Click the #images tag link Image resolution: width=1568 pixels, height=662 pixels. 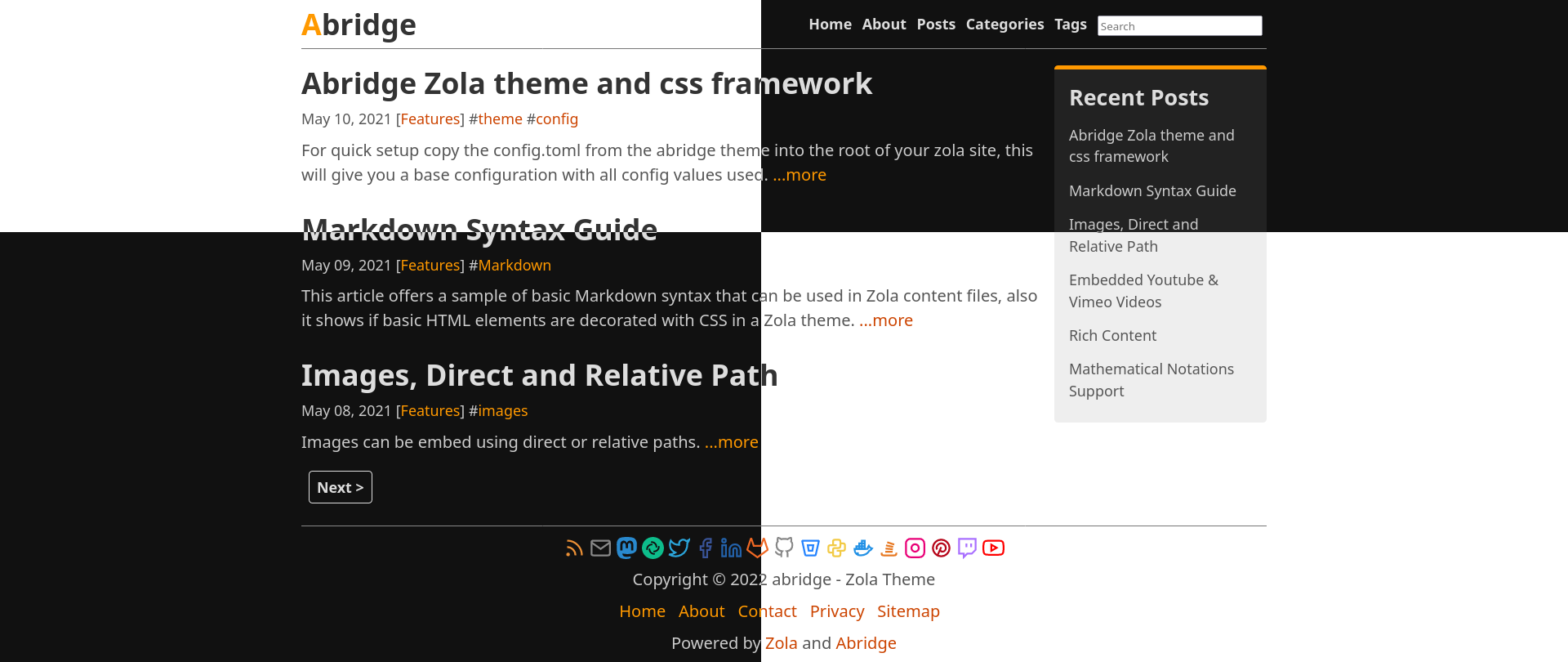pos(503,411)
